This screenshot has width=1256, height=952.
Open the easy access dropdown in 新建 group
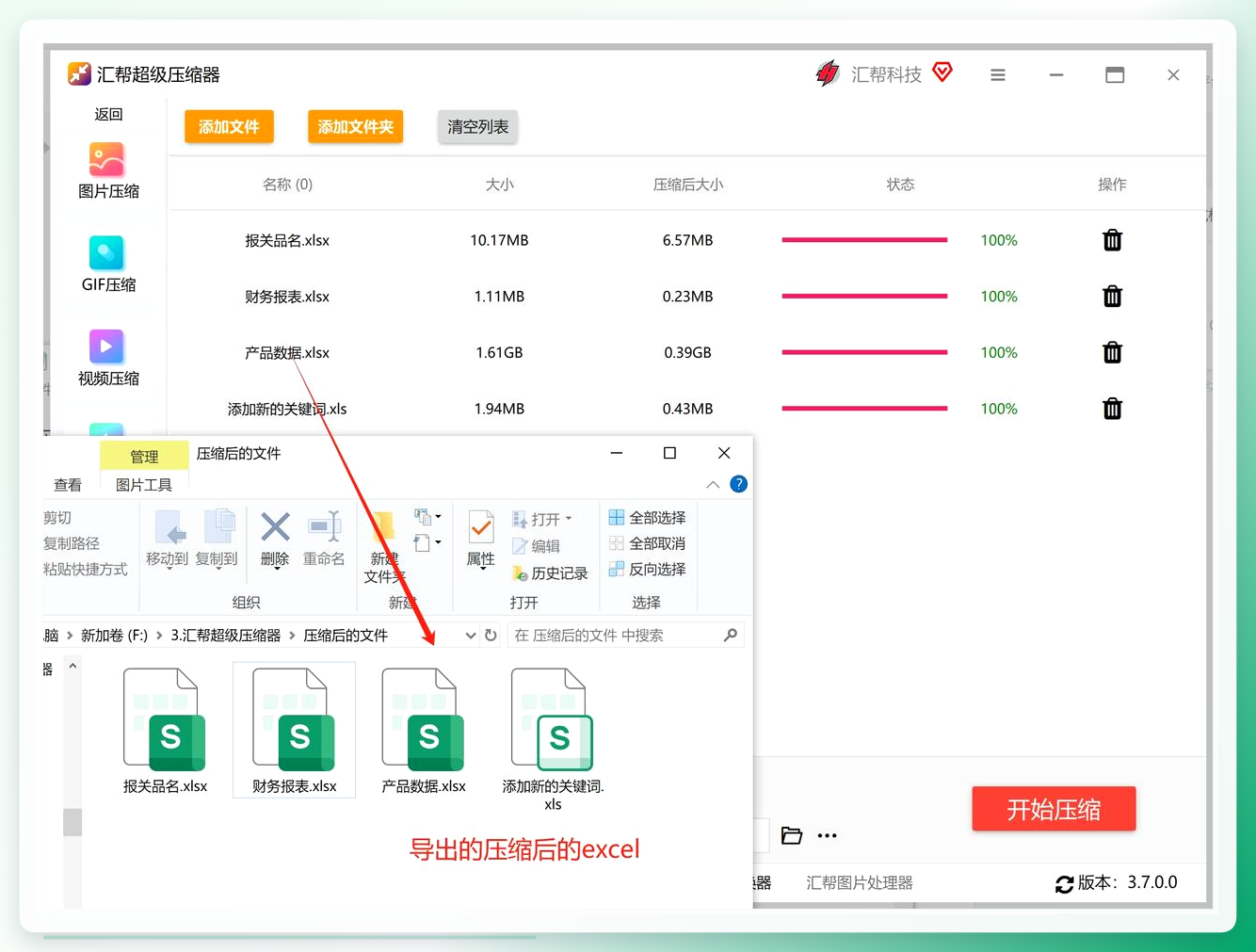(x=428, y=542)
